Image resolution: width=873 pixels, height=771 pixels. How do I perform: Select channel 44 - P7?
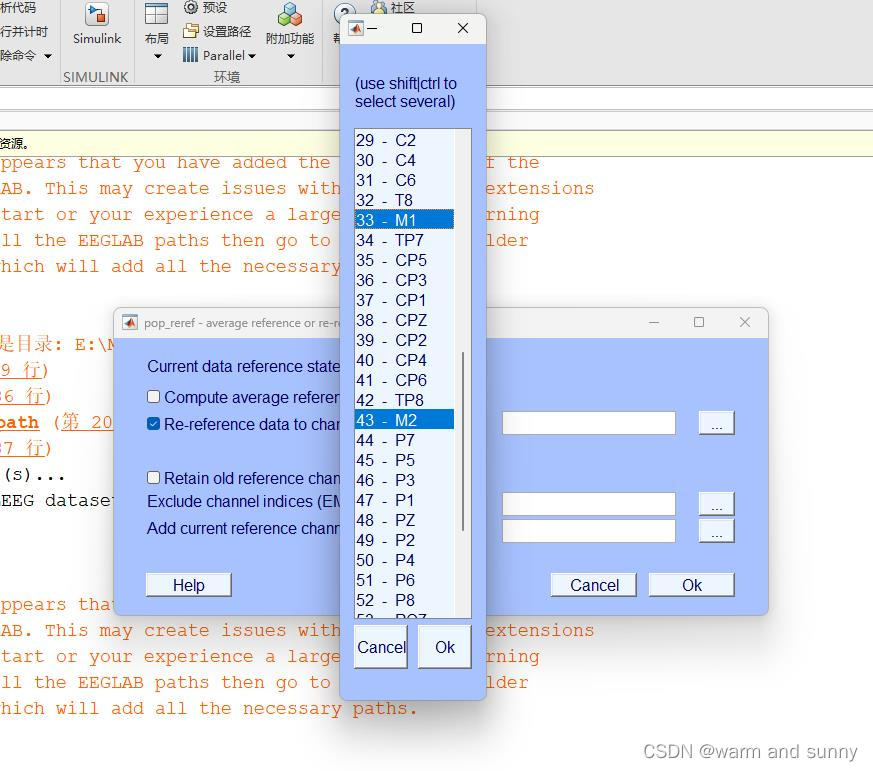405,440
